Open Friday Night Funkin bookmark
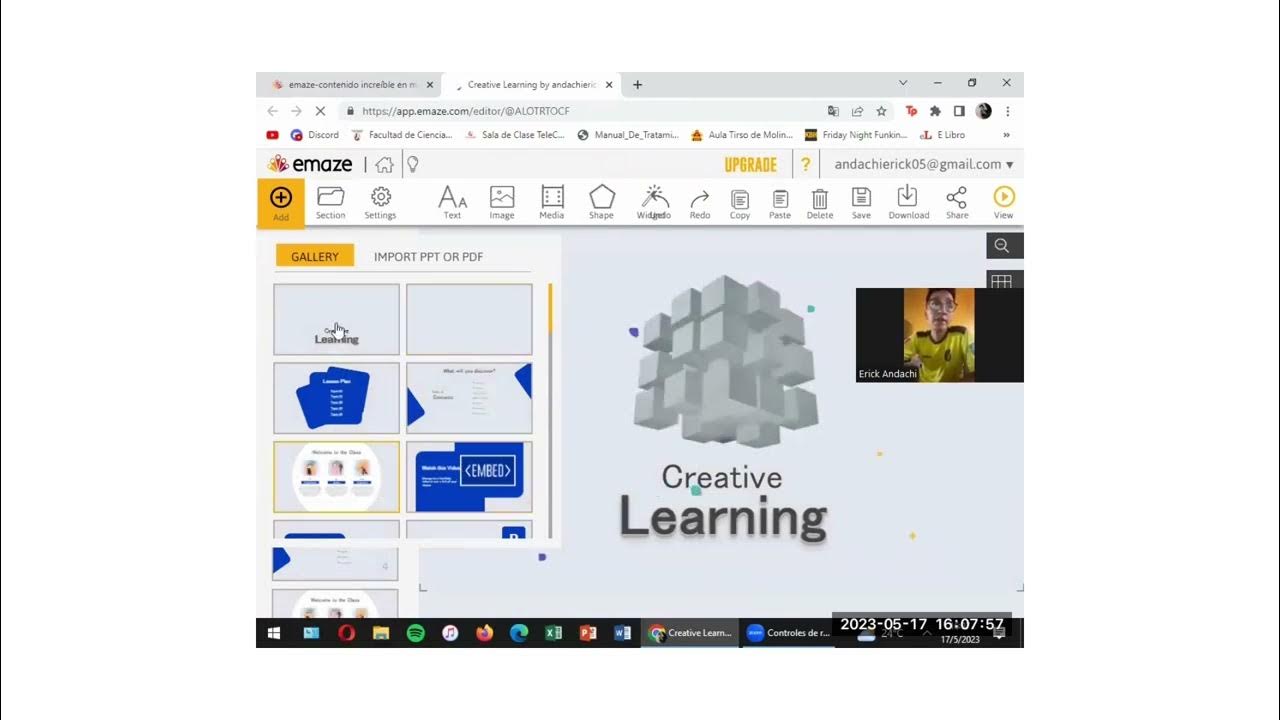Viewport: 1280px width, 720px height. [856, 135]
